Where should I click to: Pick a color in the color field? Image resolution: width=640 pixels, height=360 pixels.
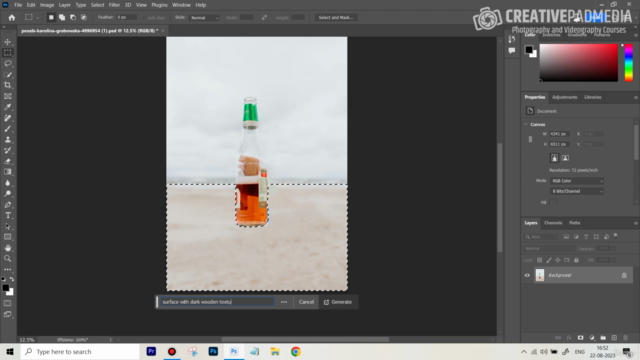pos(579,62)
